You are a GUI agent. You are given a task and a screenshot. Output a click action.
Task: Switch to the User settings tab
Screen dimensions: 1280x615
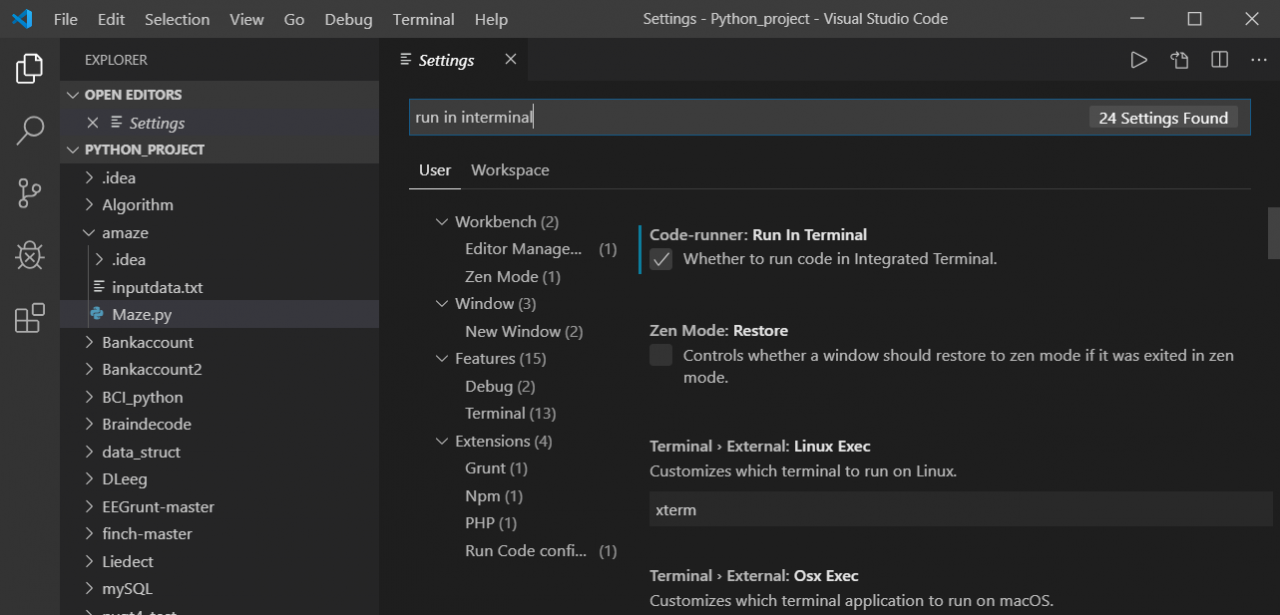[x=435, y=170]
